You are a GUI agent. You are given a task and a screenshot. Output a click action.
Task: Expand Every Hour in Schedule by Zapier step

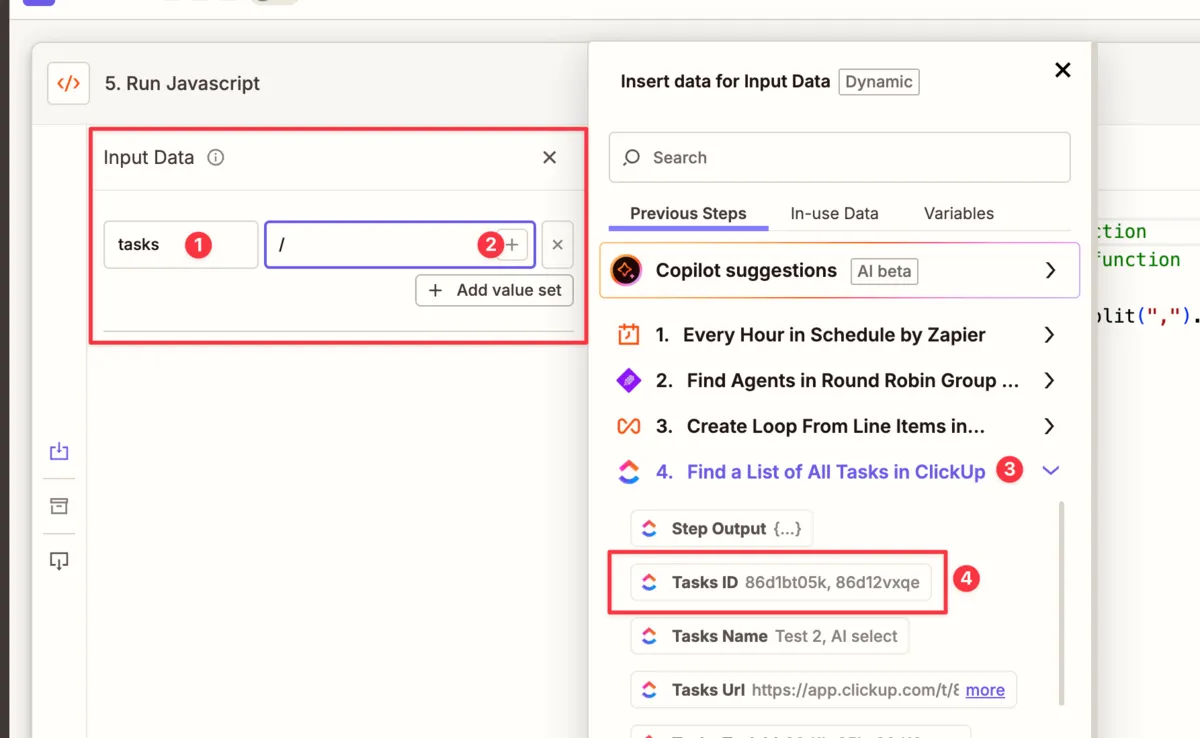coord(1049,335)
